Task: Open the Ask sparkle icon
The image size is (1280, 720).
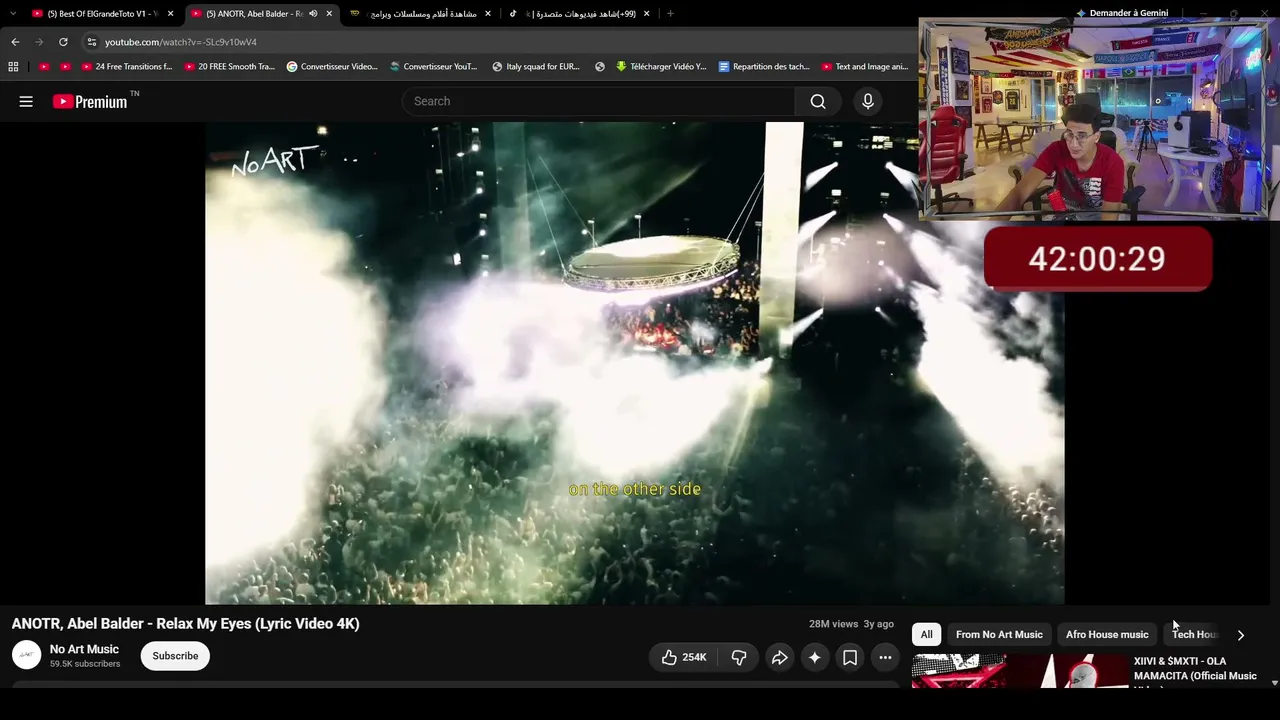Action: (815, 657)
